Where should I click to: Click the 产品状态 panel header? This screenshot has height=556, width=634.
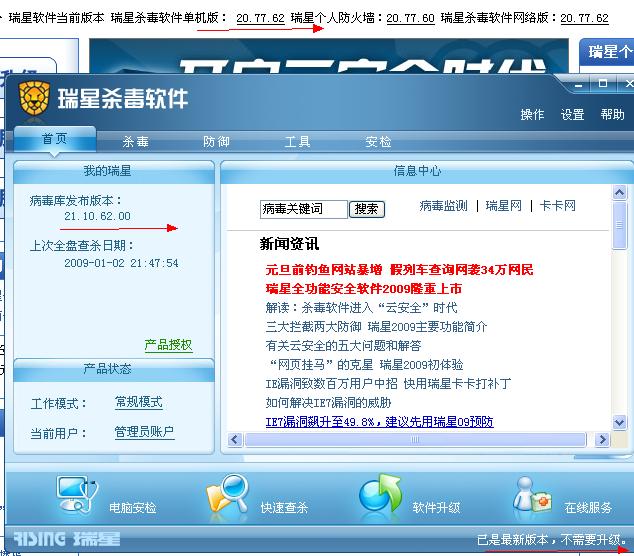click(x=114, y=369)
